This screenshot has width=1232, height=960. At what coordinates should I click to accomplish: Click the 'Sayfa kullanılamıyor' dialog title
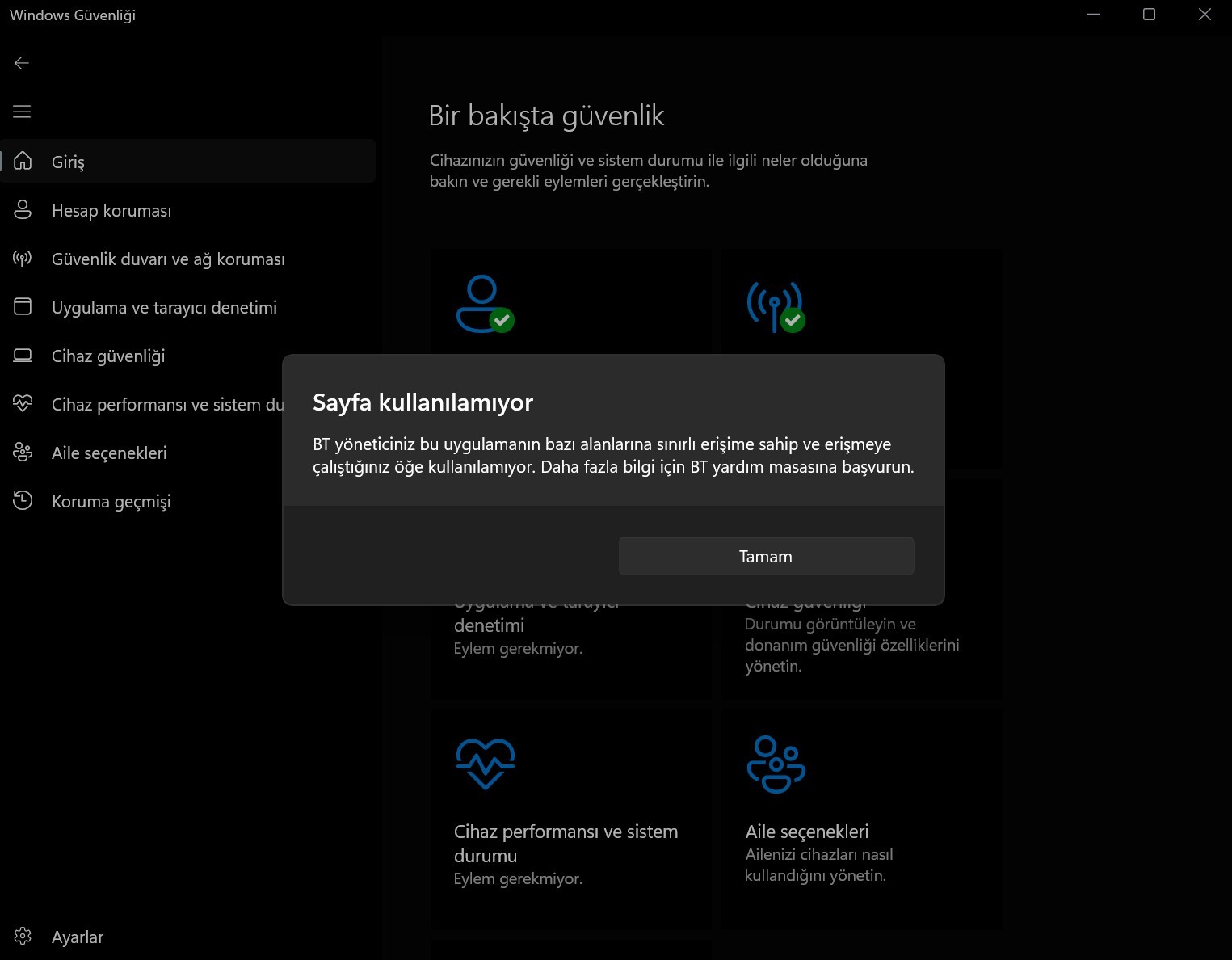[x=423, y=402]
